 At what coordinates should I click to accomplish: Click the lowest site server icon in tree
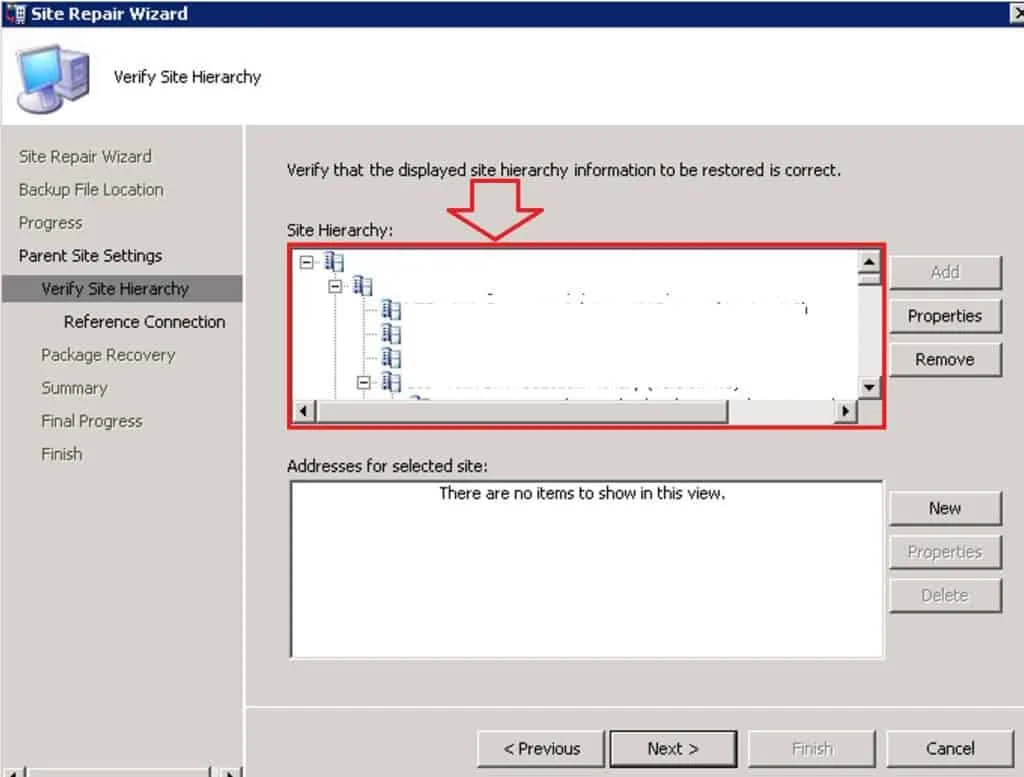(390, 383)
